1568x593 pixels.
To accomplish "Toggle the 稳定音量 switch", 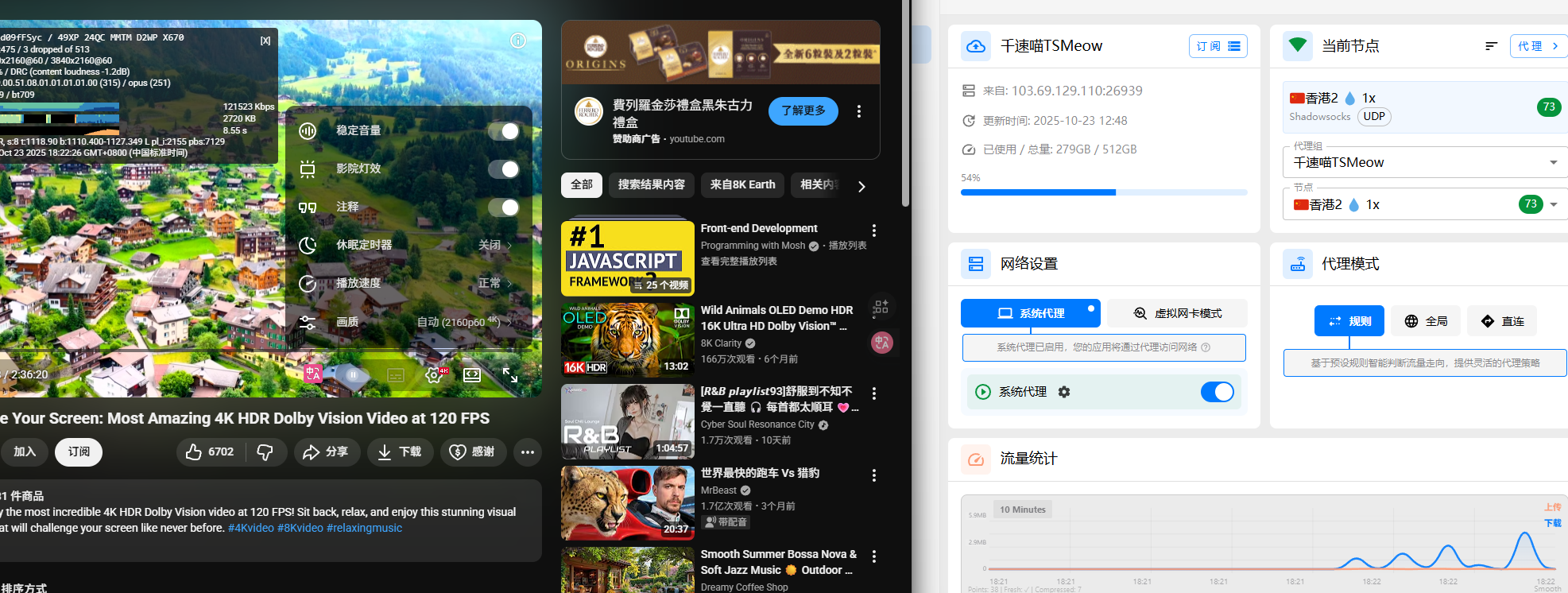I will point(503,131).
